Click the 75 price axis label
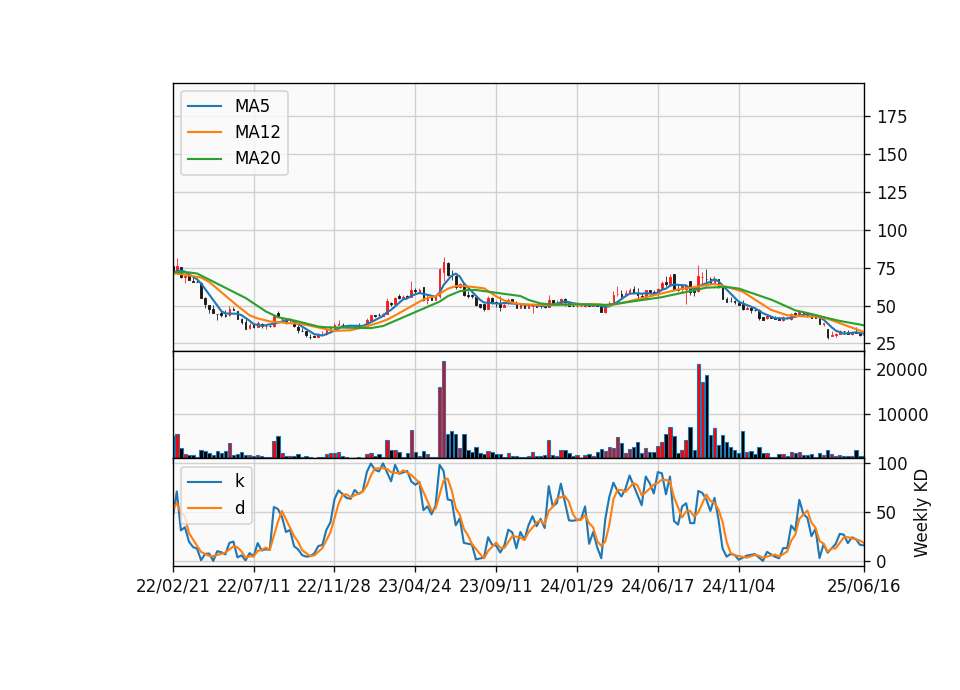Screen dimensions: 960x690 tap(887, 269)
